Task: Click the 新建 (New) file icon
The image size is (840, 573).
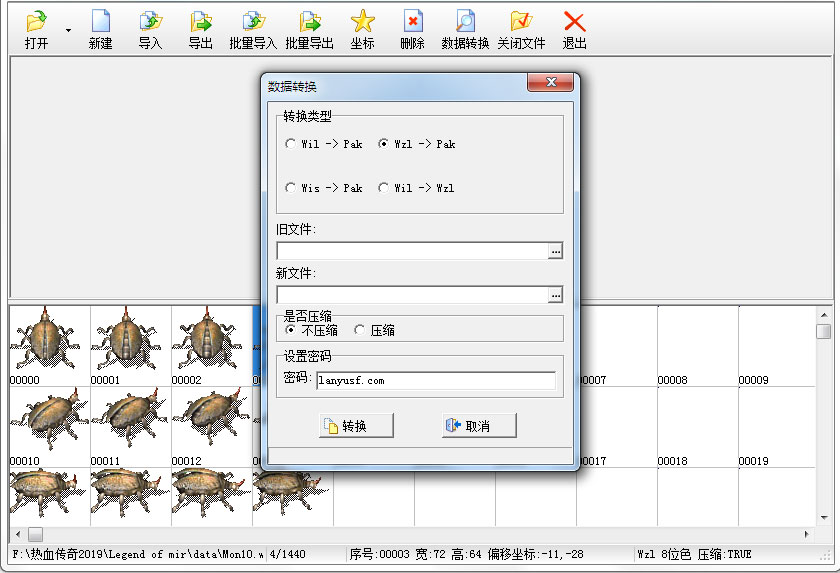Action: [100, 21]
